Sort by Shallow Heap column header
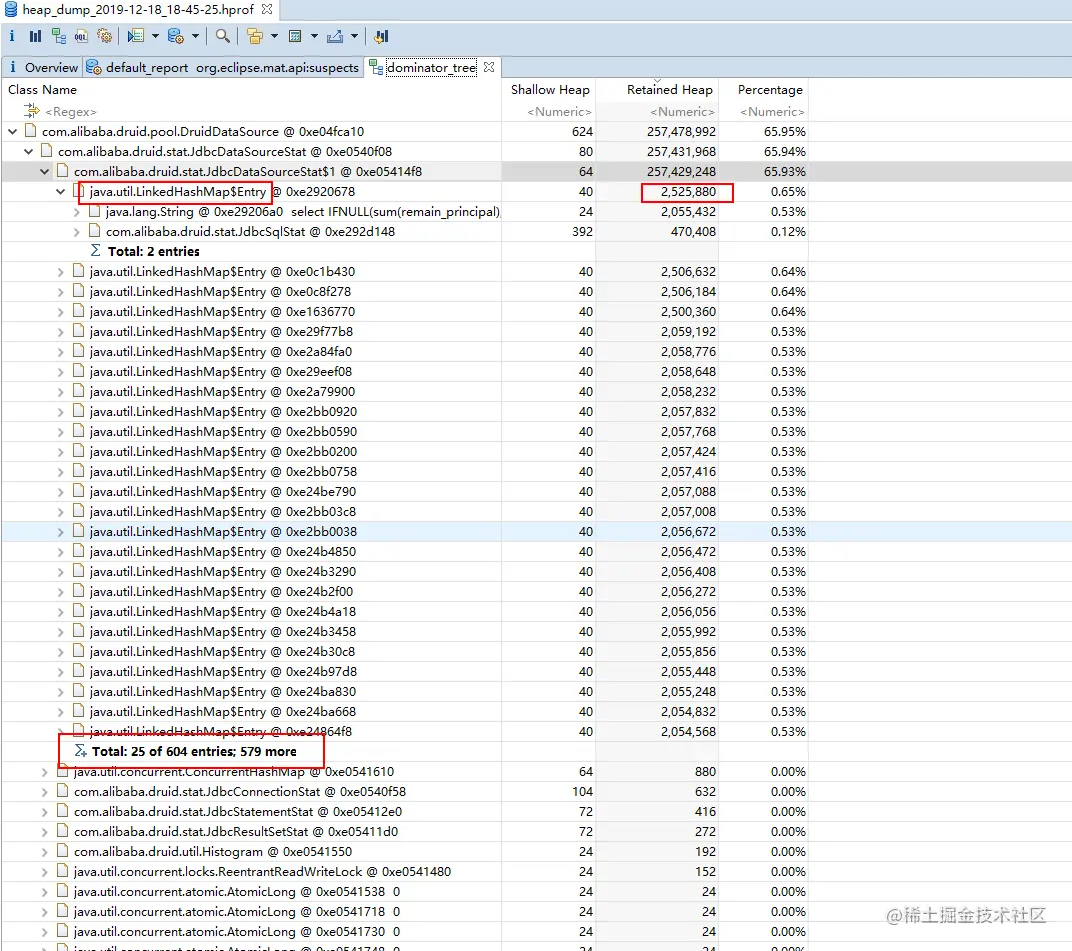The height and width of the screenshot is (951, 1072). pos(550,90)
